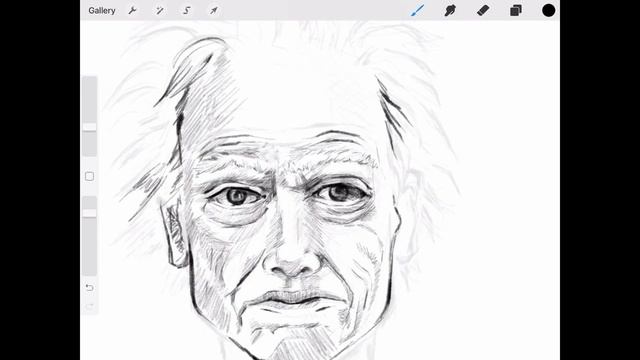Open the Actions wrench menu

click(132, 11)
